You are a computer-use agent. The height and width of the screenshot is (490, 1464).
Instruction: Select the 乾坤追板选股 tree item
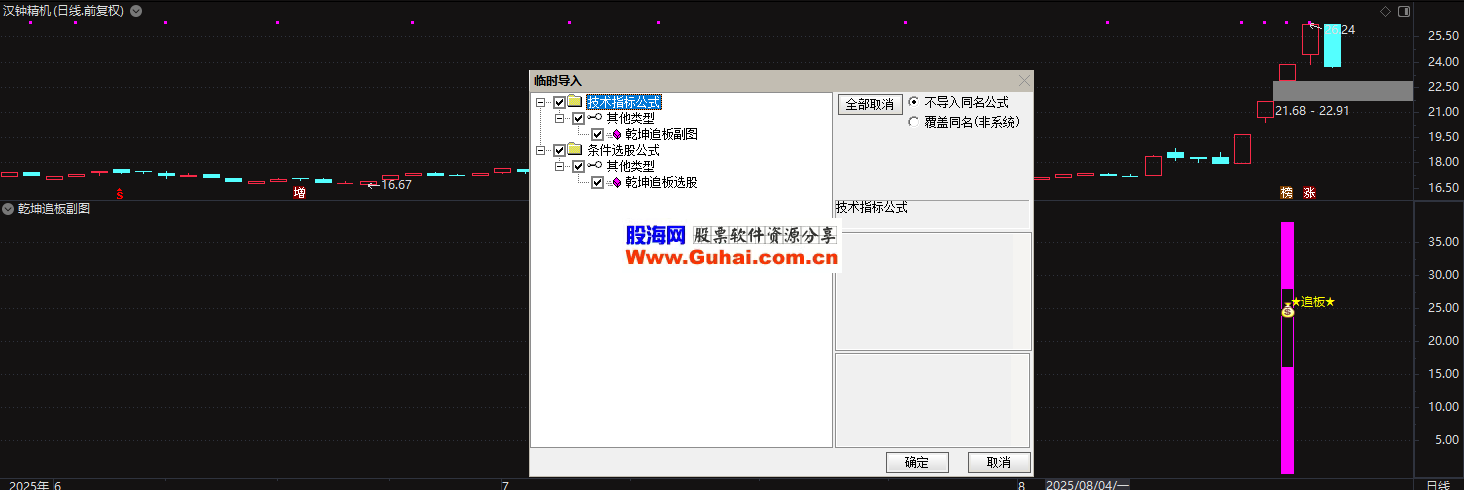coord(661,182)
